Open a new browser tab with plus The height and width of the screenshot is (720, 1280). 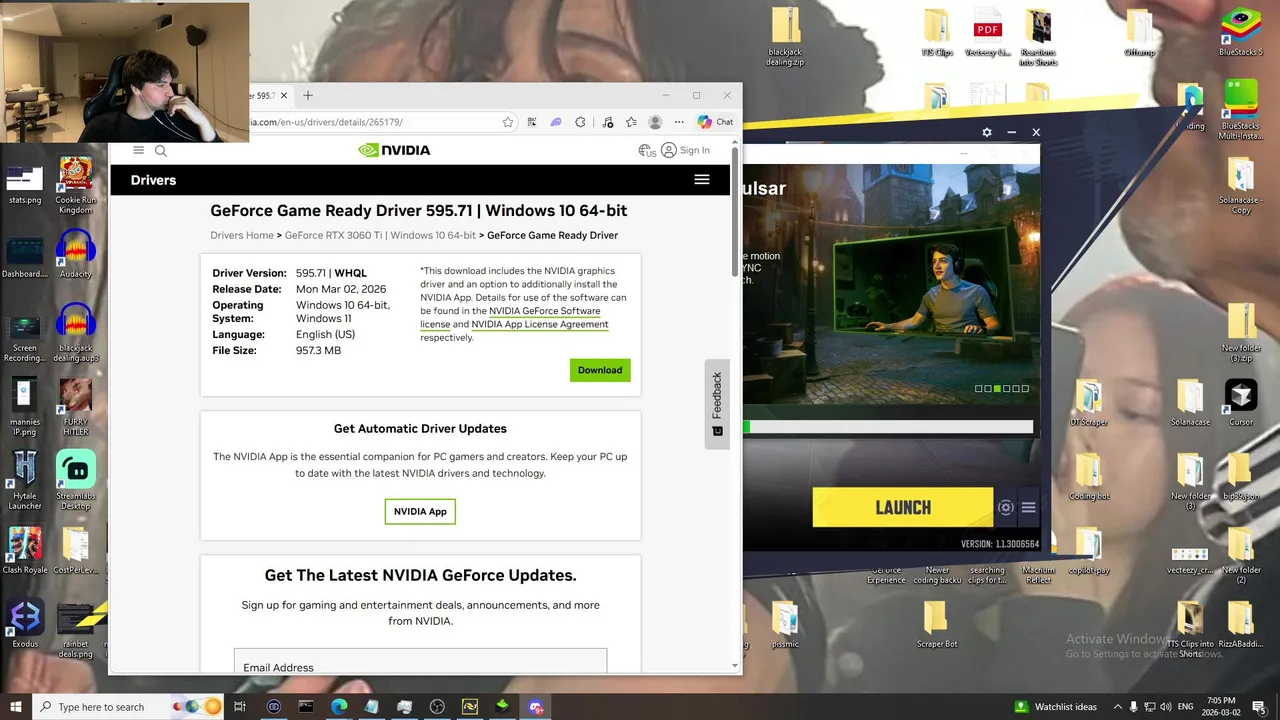pos(308,95)
